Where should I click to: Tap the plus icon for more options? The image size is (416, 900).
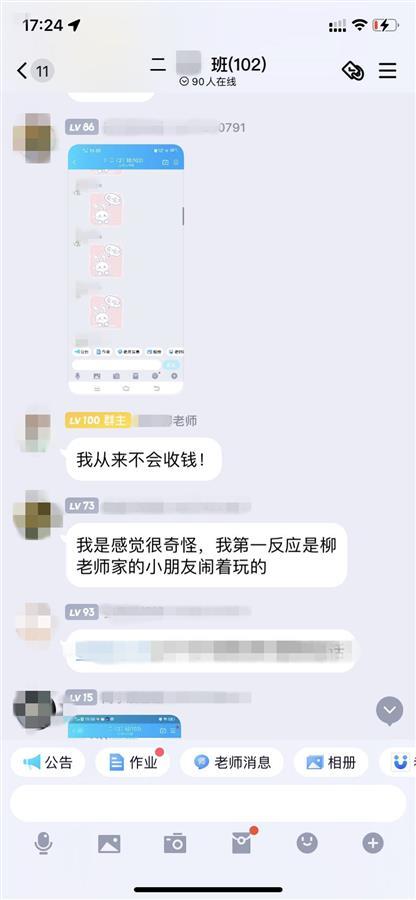[x=373, y=843]
